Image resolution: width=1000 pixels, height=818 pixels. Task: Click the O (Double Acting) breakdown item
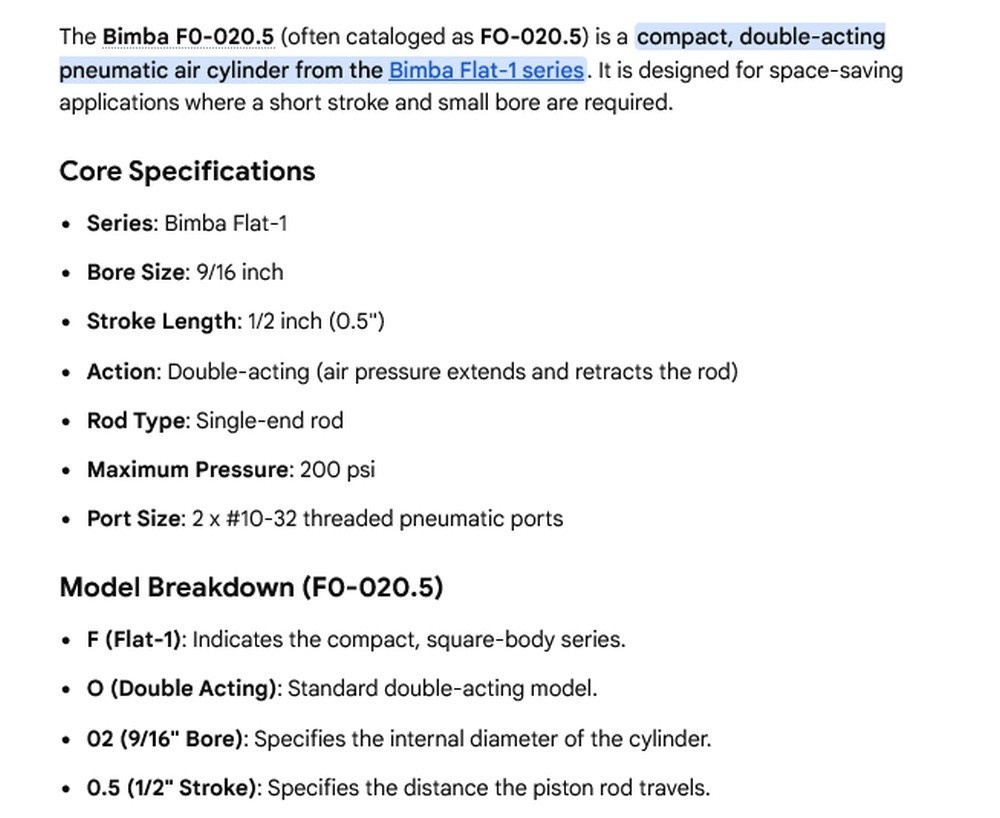point(342,688)
